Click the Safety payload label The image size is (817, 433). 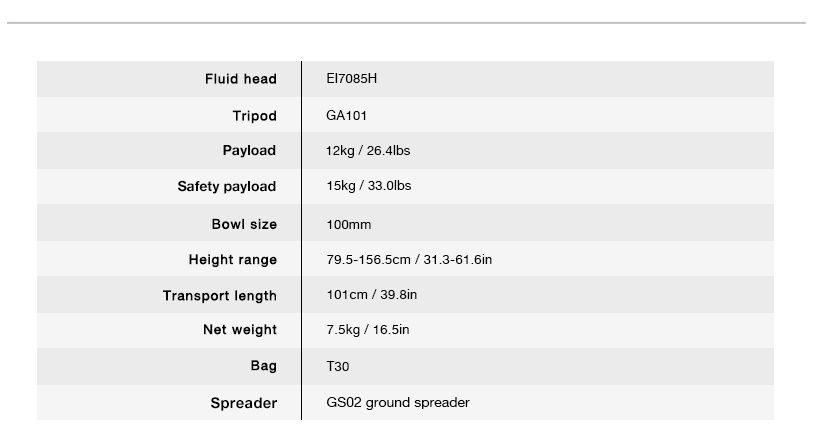227,187
